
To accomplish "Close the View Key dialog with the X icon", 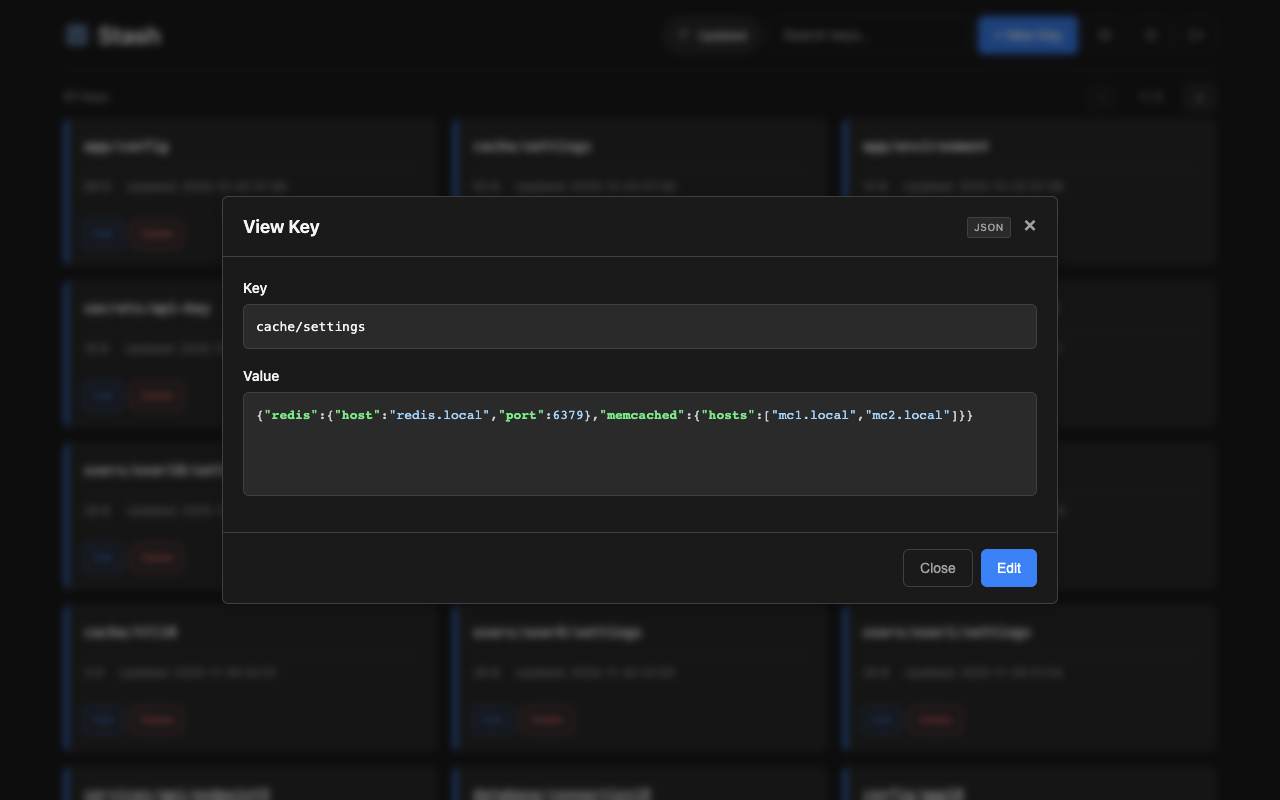I will (1030, 225).
